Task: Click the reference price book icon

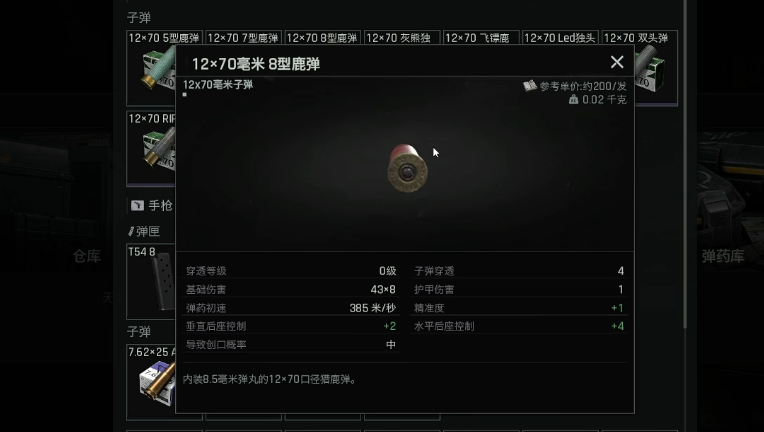Action: tap(530, 86)
